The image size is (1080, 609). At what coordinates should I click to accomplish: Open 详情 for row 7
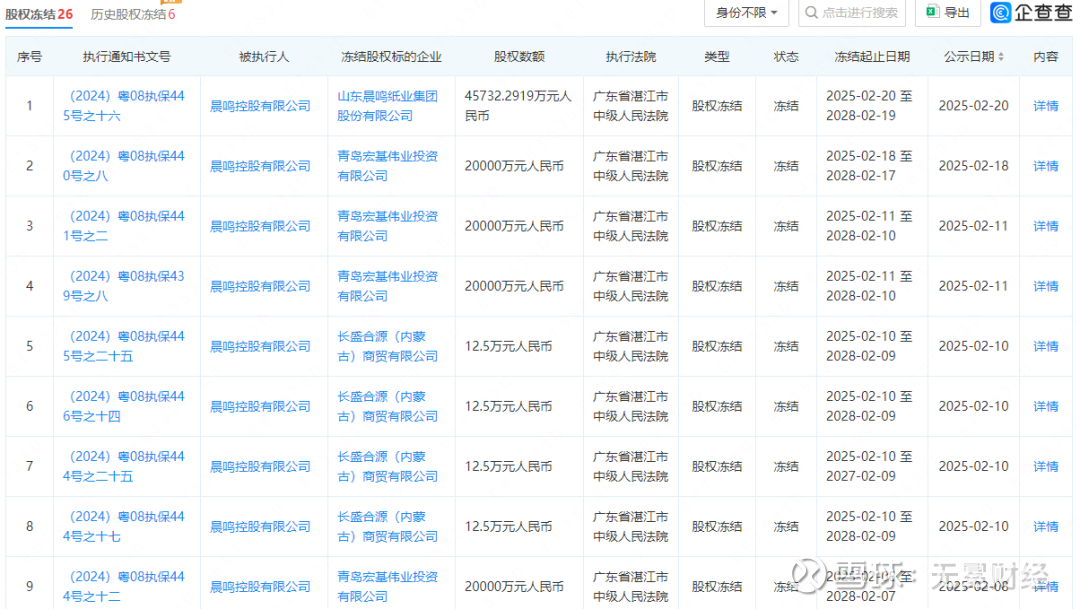point(1046,466)
